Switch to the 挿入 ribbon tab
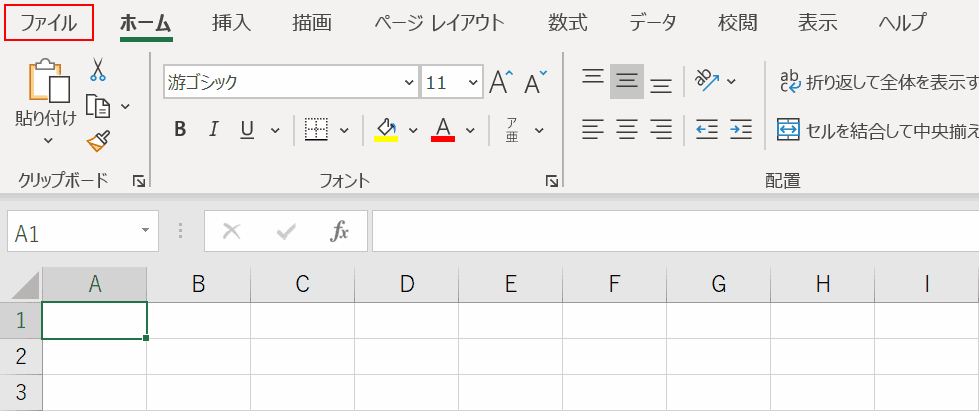Viewport: 979px width, 411px height. [x=232, y=22]
